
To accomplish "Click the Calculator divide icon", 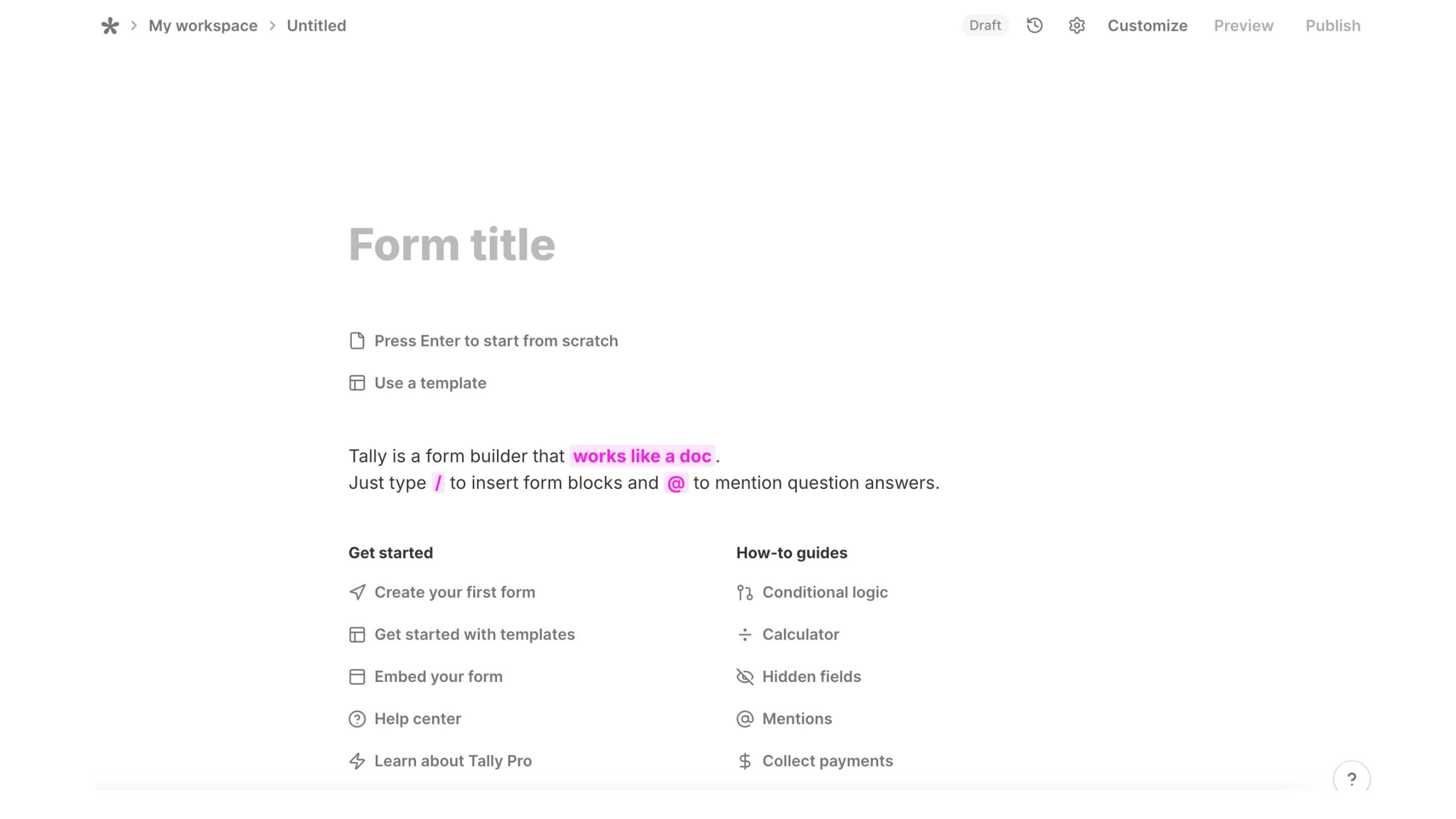I will 744,635.
